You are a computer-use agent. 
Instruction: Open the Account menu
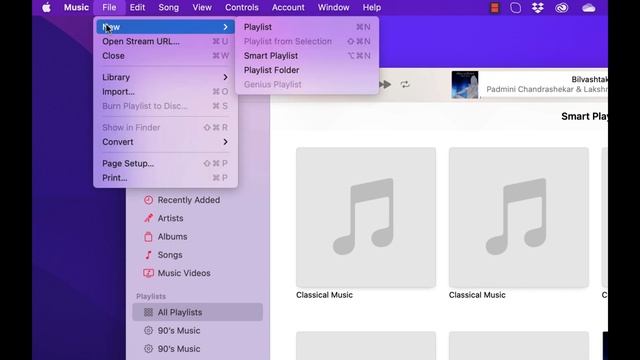pyautogui.click(x=288, y=7)
